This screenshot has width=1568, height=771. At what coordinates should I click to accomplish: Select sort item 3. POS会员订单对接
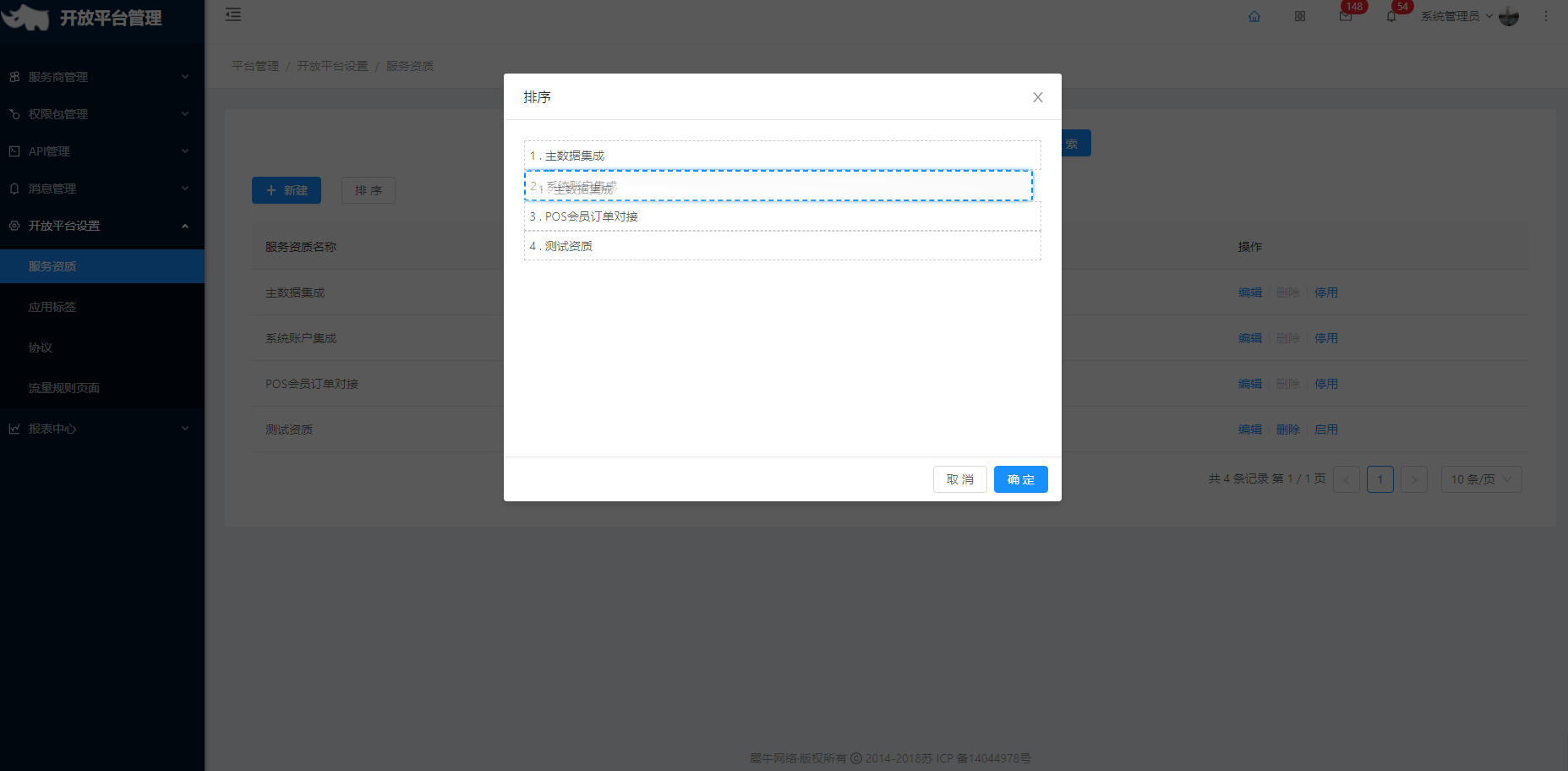point(783,216)
